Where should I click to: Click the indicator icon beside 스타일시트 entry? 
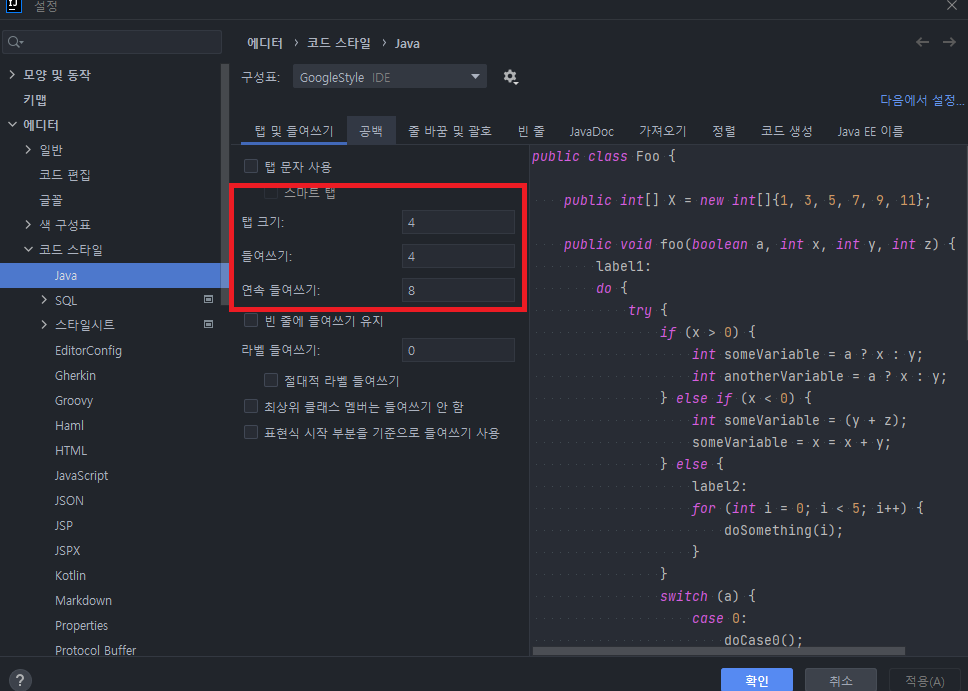[208, 324]
